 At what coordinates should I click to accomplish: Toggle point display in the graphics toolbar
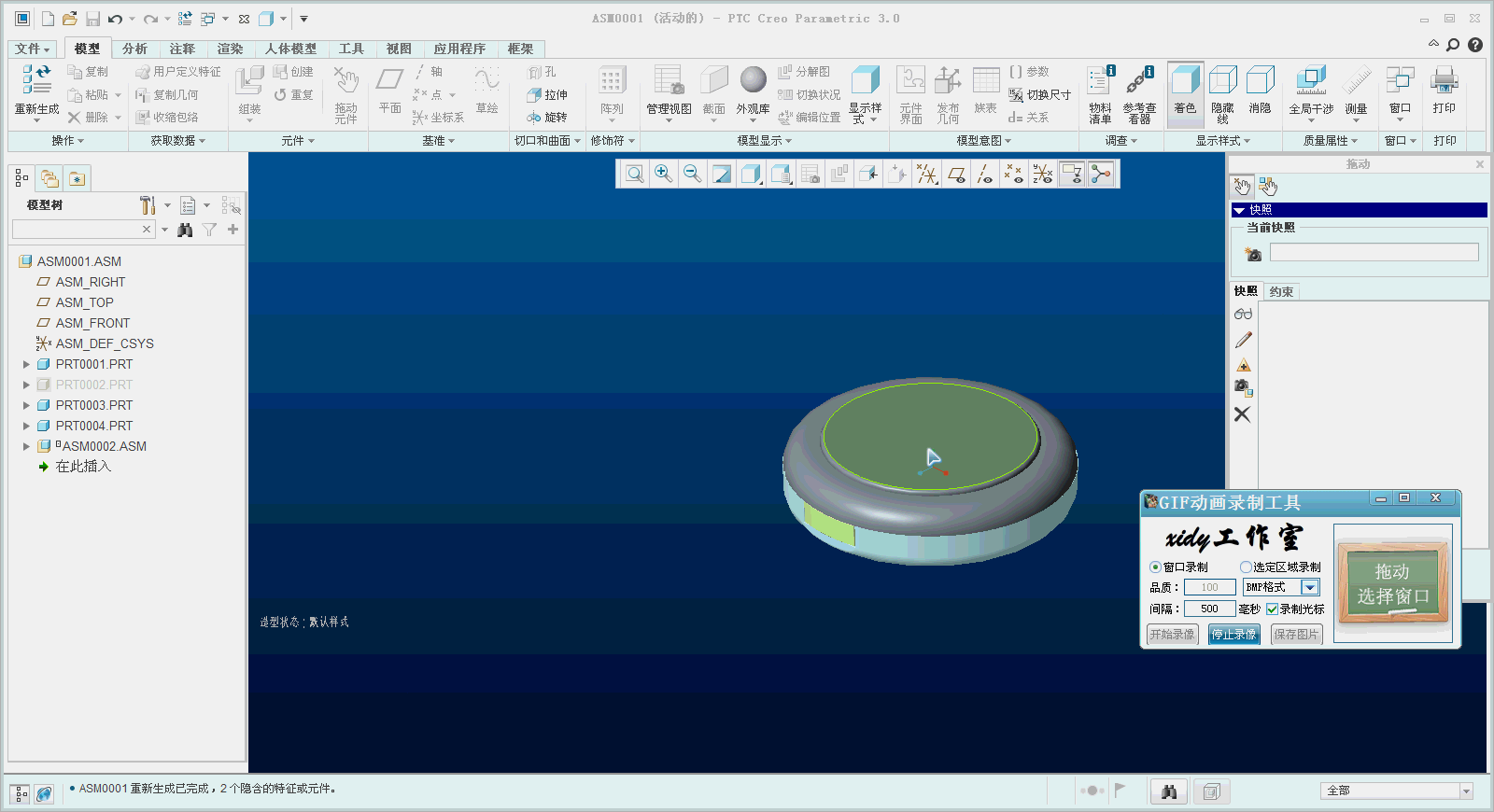point(1014,174)
